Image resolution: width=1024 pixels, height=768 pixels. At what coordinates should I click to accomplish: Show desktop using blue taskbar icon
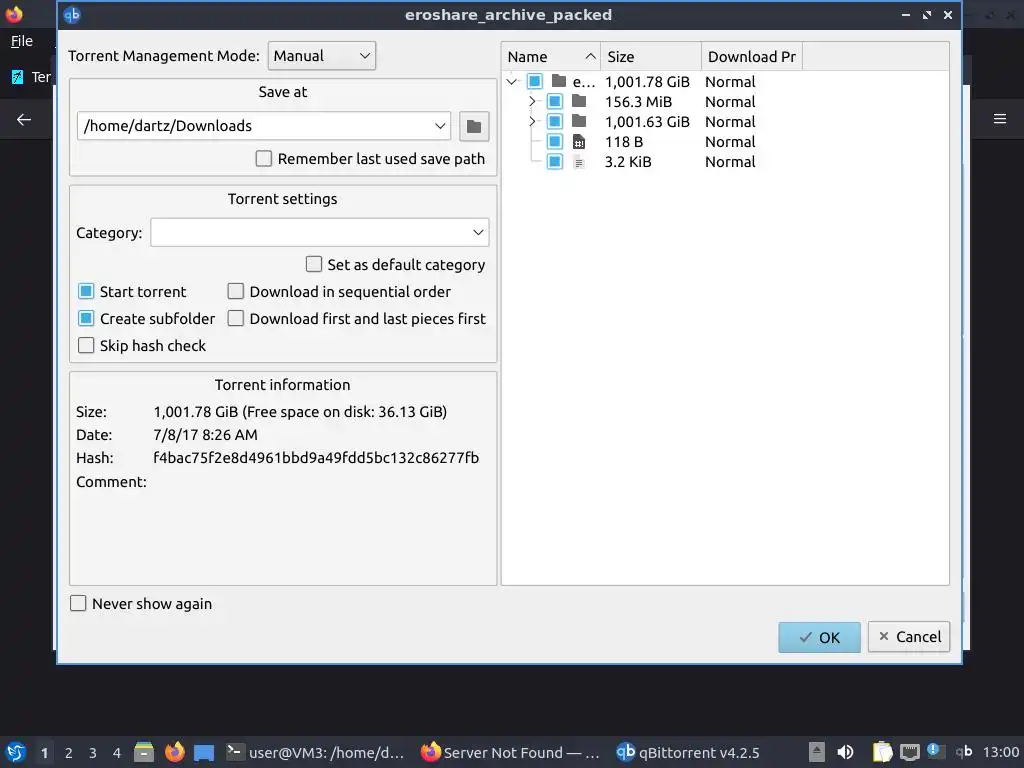click(x=204, y=753)
